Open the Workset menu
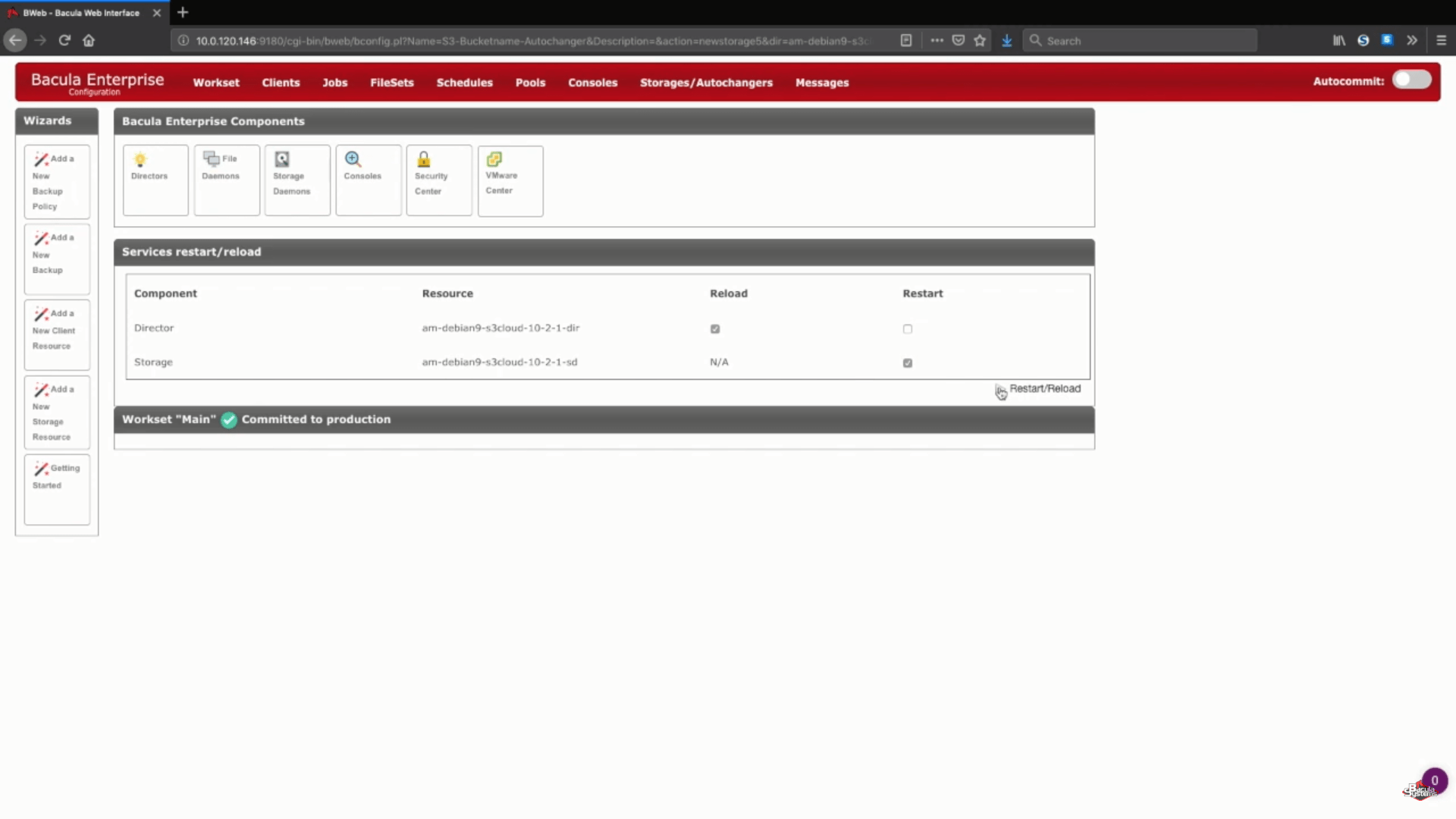Screen dimensions: 1456x819 216,83
